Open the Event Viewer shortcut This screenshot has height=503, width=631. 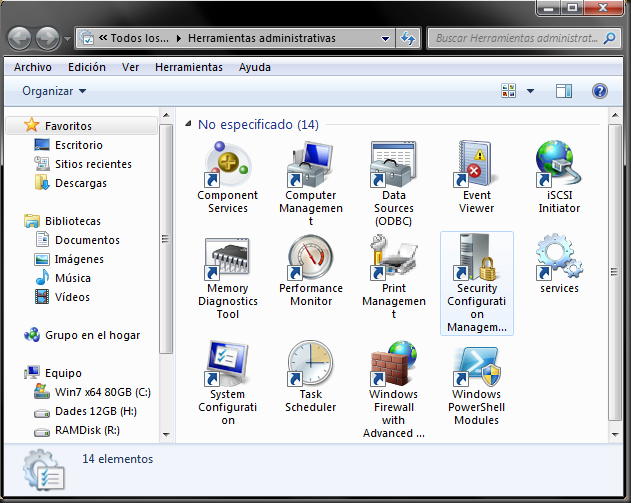pyautogui.click(x=476, y=165)
